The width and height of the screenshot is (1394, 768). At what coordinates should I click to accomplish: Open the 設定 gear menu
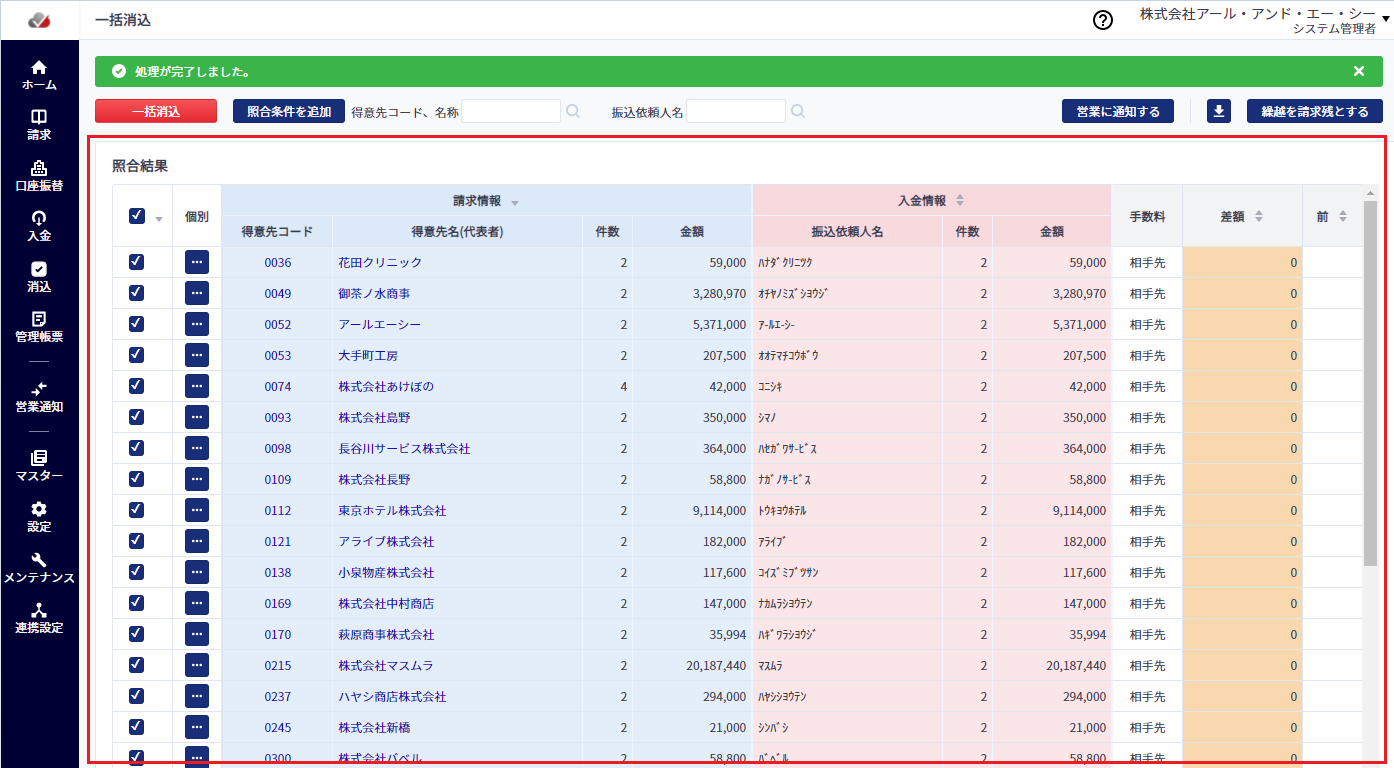click(39, 517)
